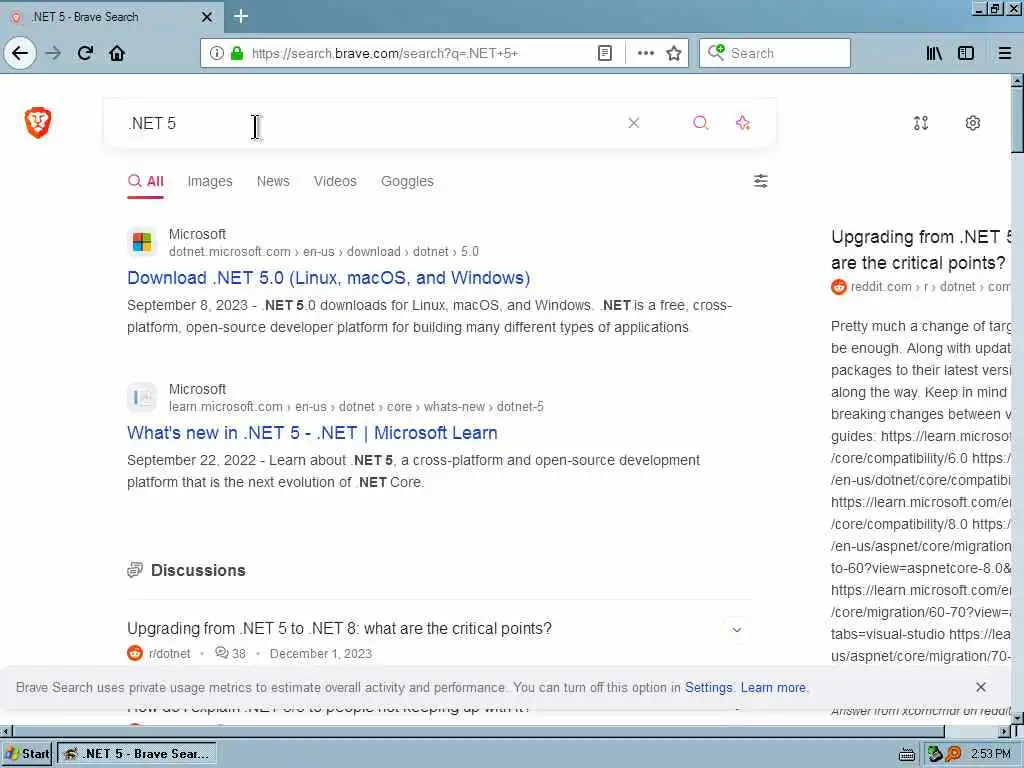Clear the .NET 5 search query
1024x768 pixels.
coord(633,123)
